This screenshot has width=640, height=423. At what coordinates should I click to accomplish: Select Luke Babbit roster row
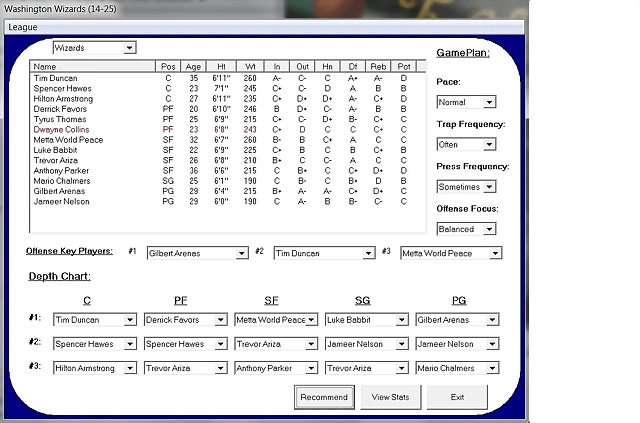click(228, 150)
